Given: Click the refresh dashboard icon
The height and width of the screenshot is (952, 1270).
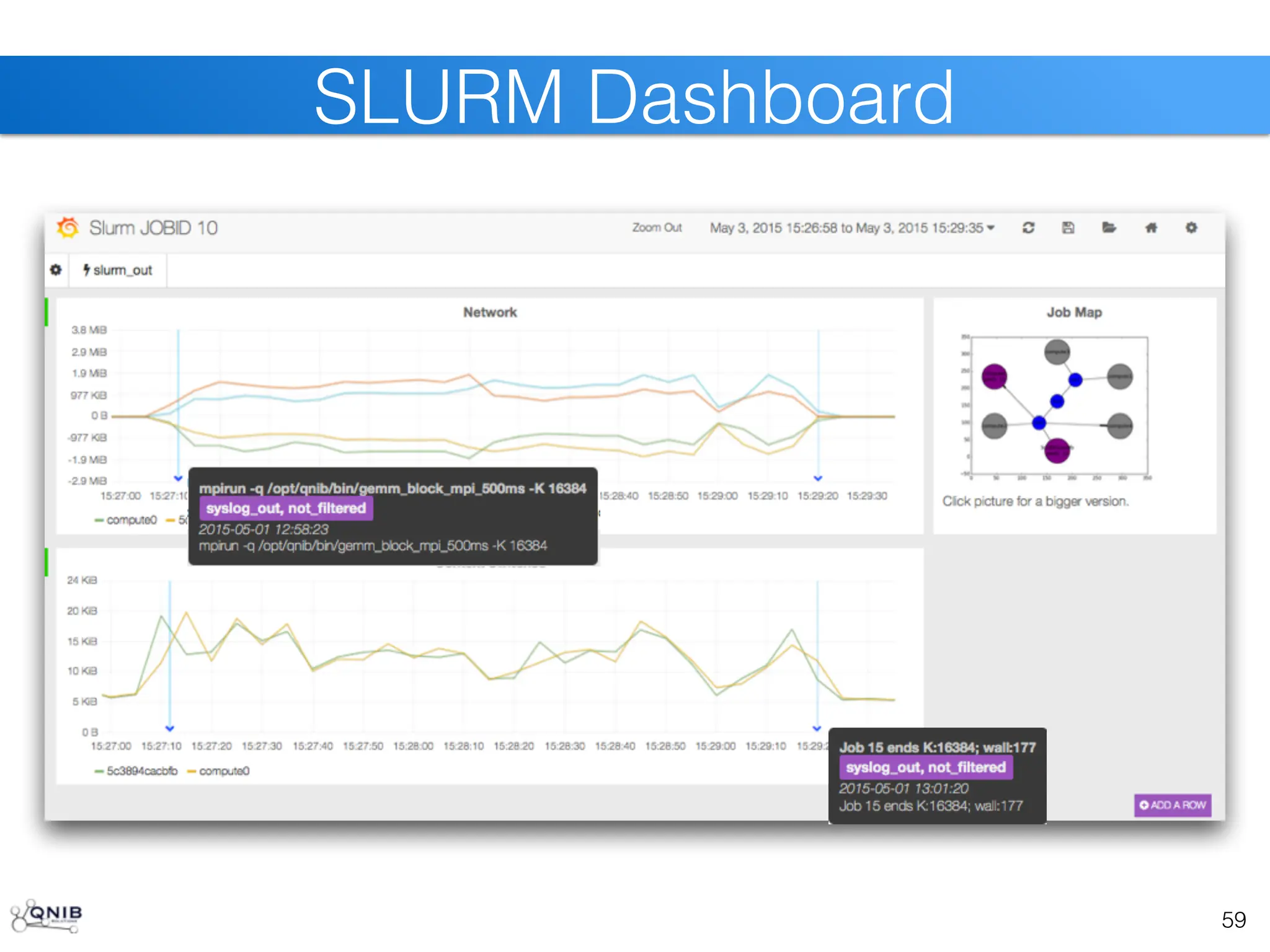Looking at the screenshot, I should [1028, 227].
